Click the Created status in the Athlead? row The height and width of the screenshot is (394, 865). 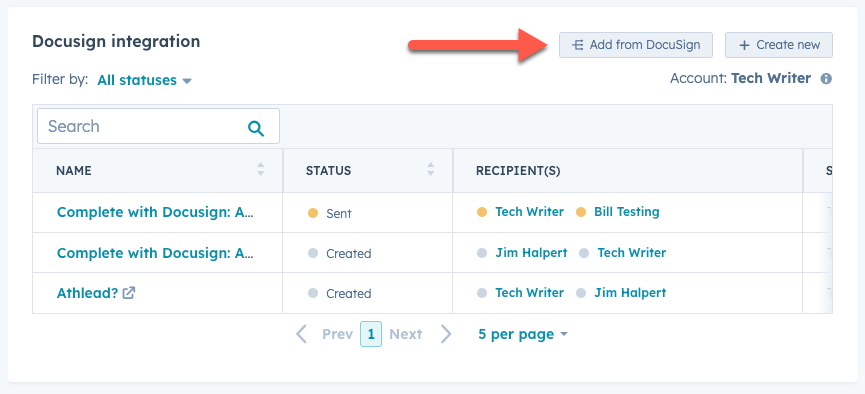[349, 294]
